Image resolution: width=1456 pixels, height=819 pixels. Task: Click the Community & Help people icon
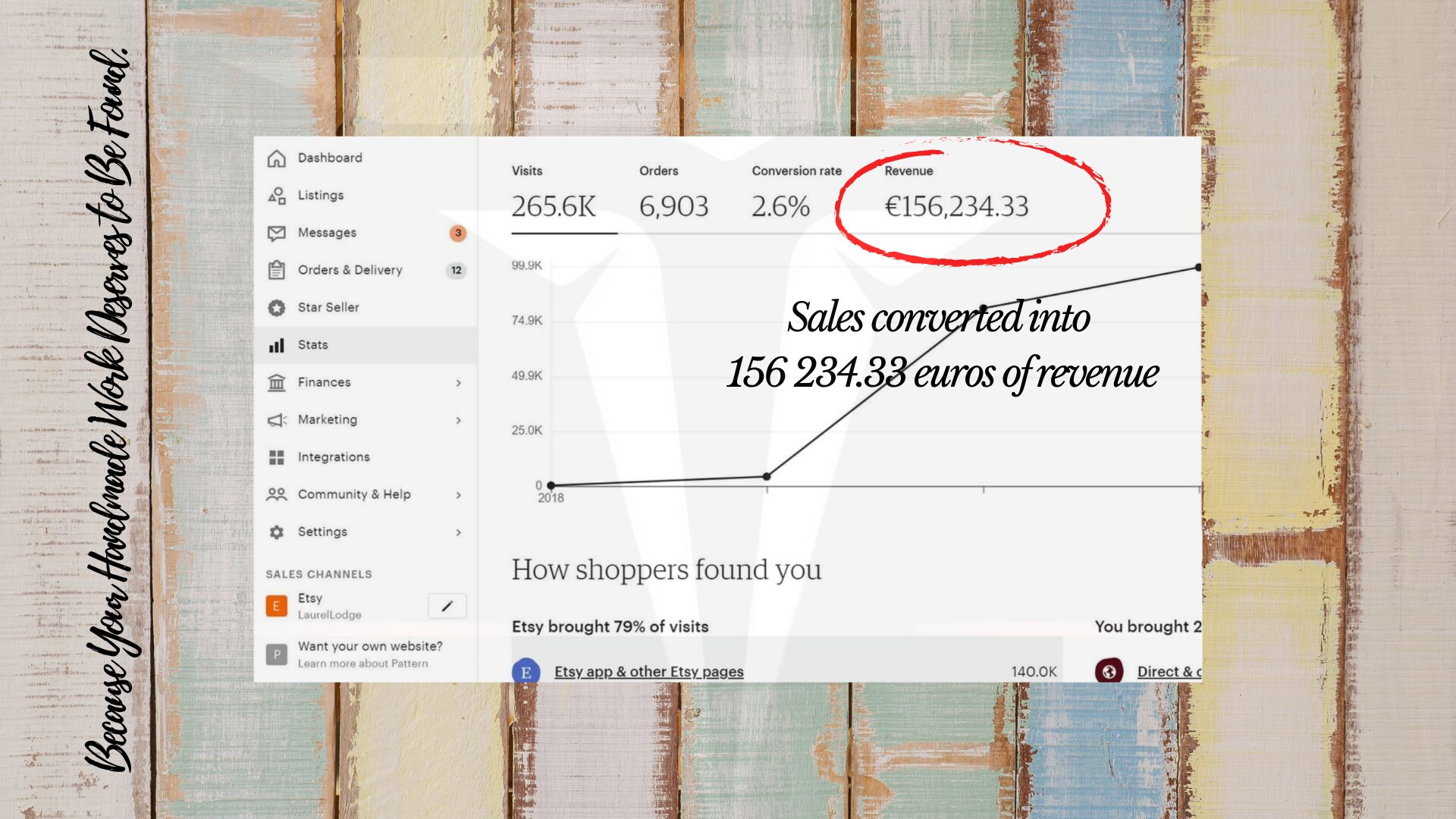(277, 494)
